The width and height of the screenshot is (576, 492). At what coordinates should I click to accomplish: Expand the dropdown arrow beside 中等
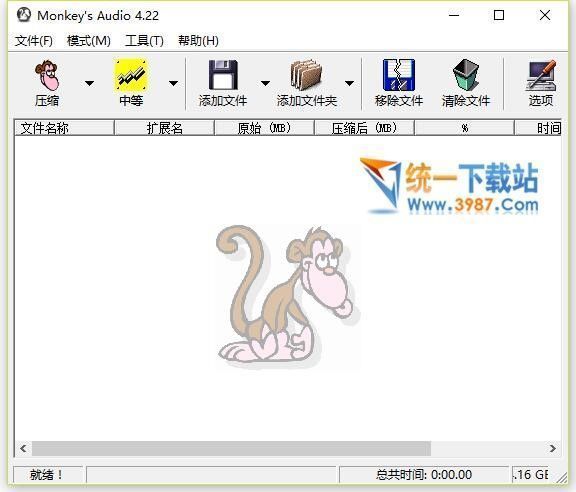(x=173, y=83)
